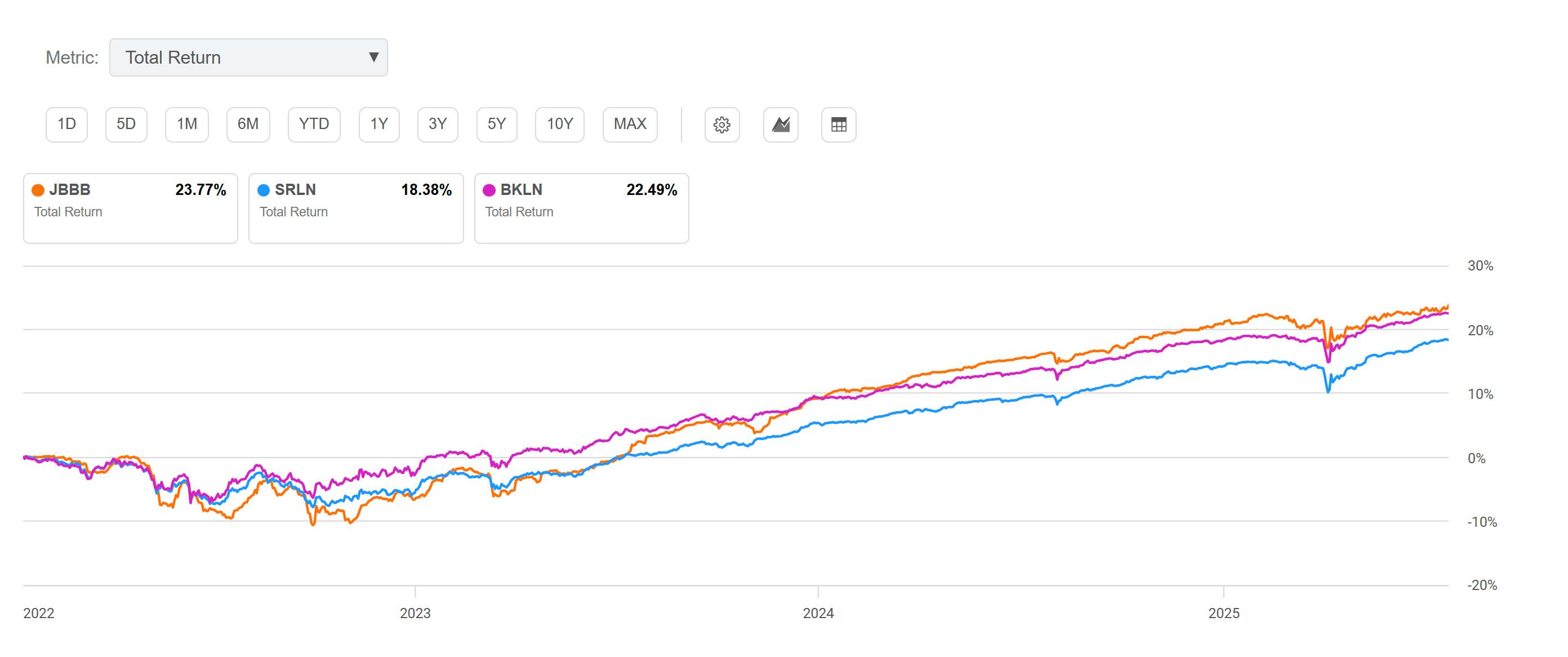
Task: Select the 1Y time range
Action: coord(378,124)
